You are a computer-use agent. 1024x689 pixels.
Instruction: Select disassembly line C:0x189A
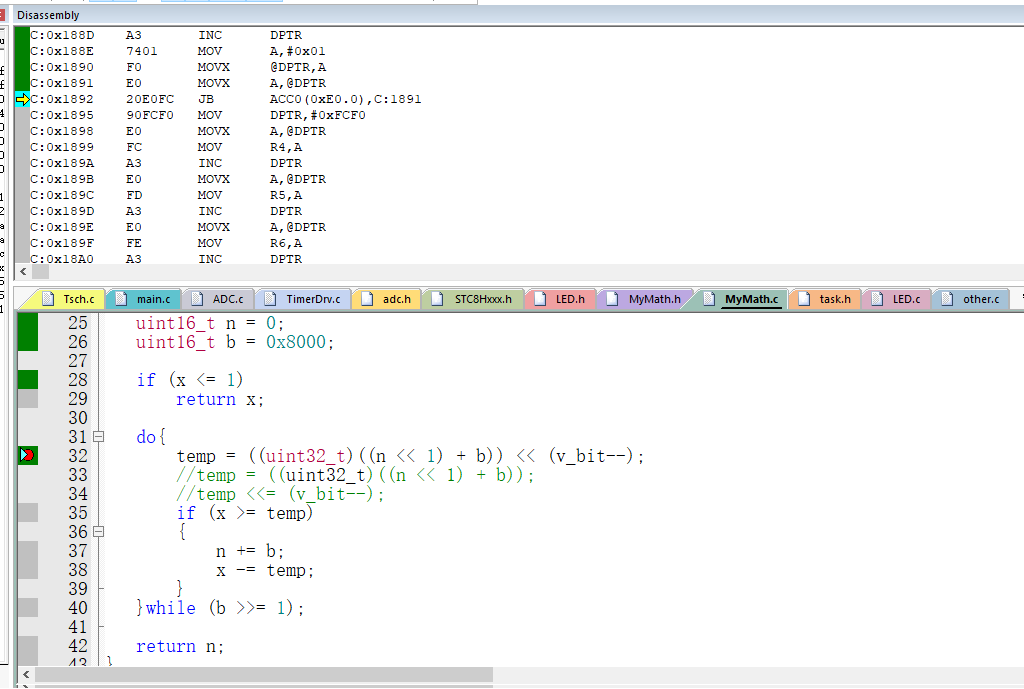pyautogui.click(x=166, y=163)
